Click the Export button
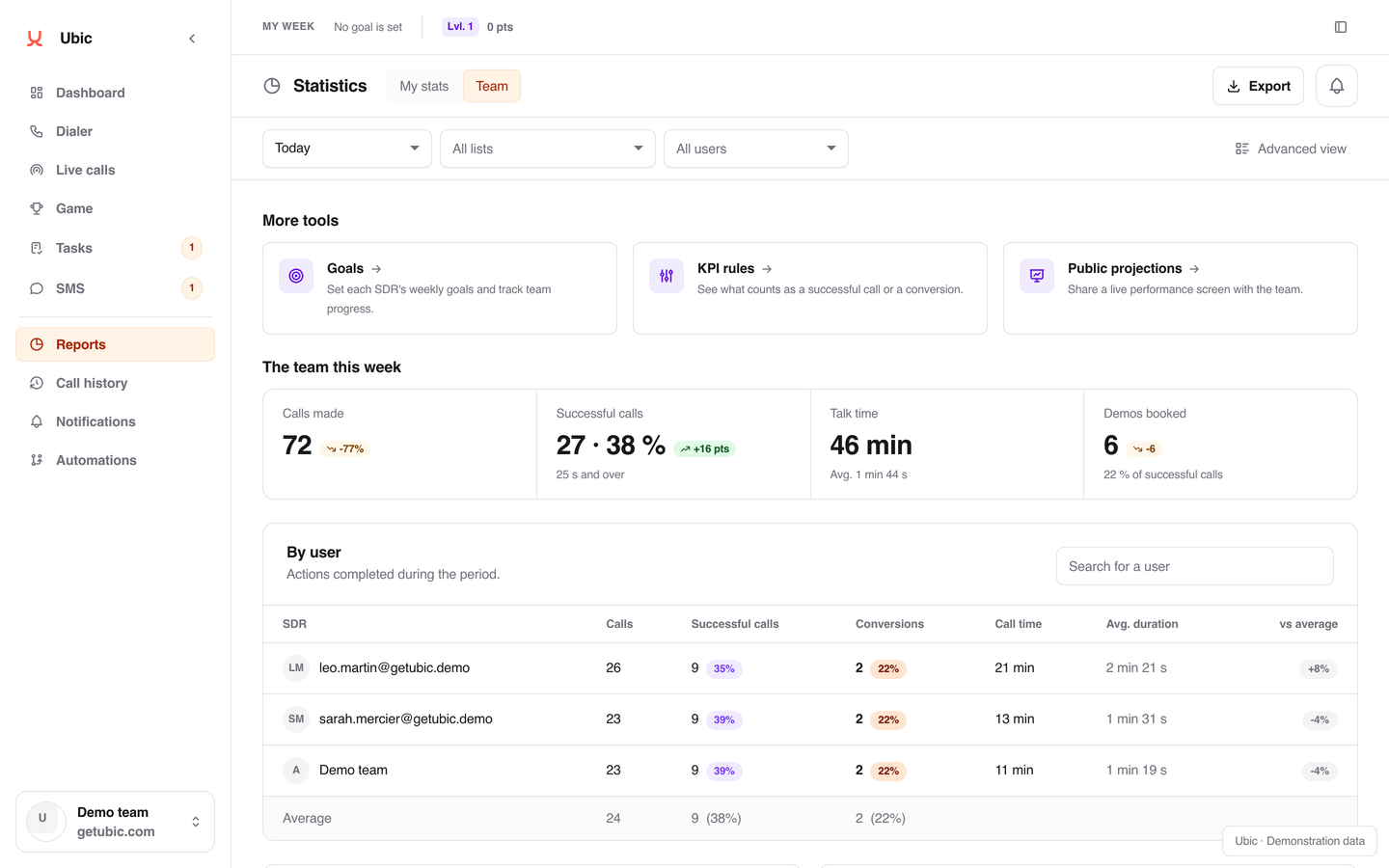This screenshot has height=868, width=1389. tap(1258, 86)
